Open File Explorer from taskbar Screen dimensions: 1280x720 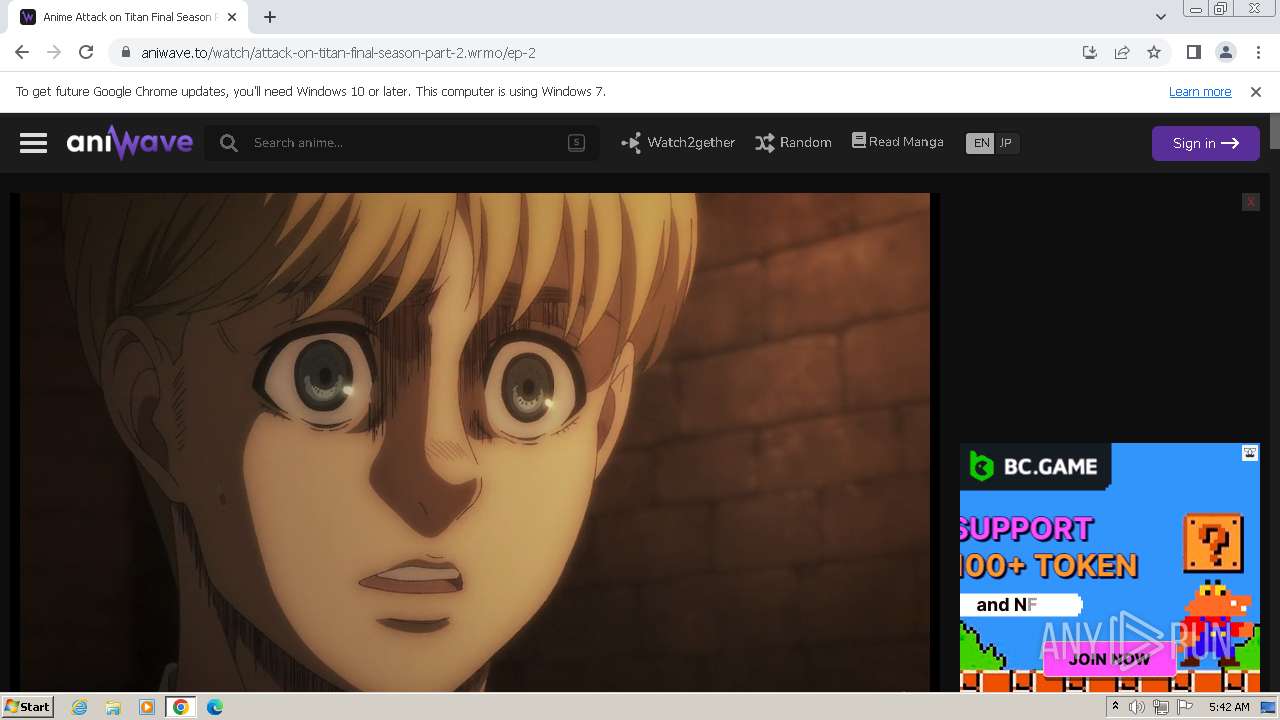click(113, 707)
